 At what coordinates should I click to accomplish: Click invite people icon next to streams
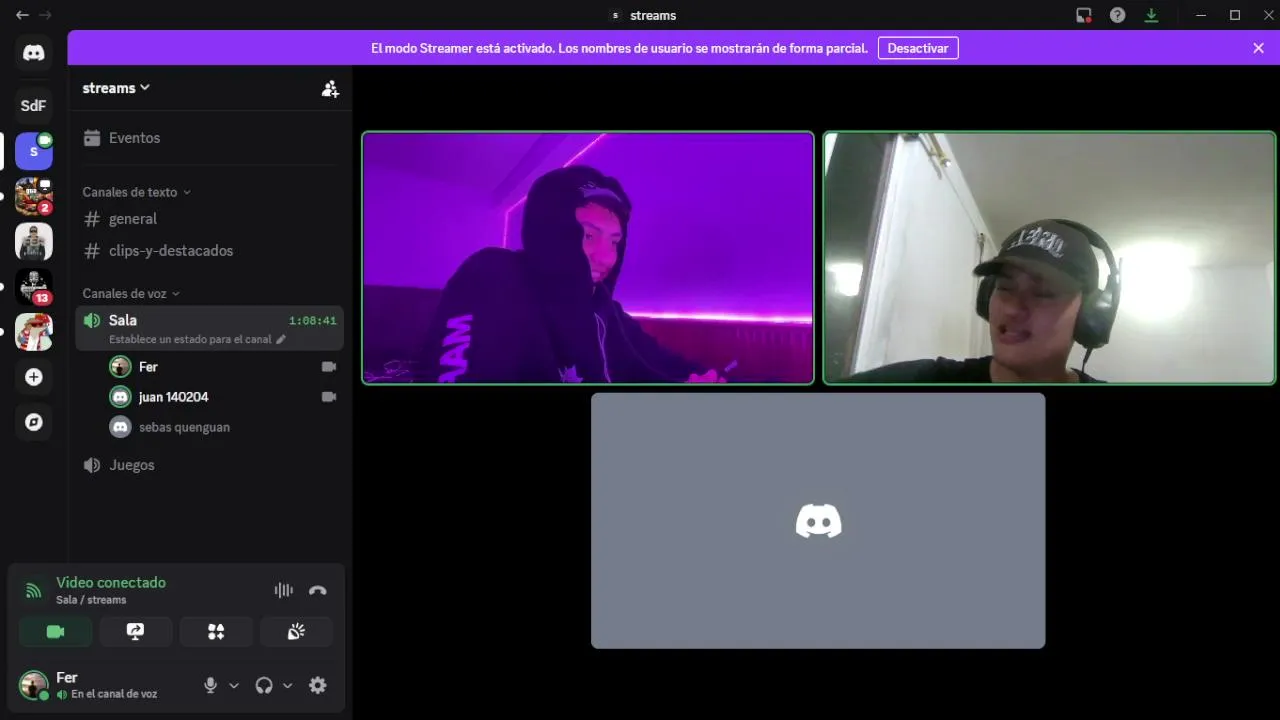(330, 88)
